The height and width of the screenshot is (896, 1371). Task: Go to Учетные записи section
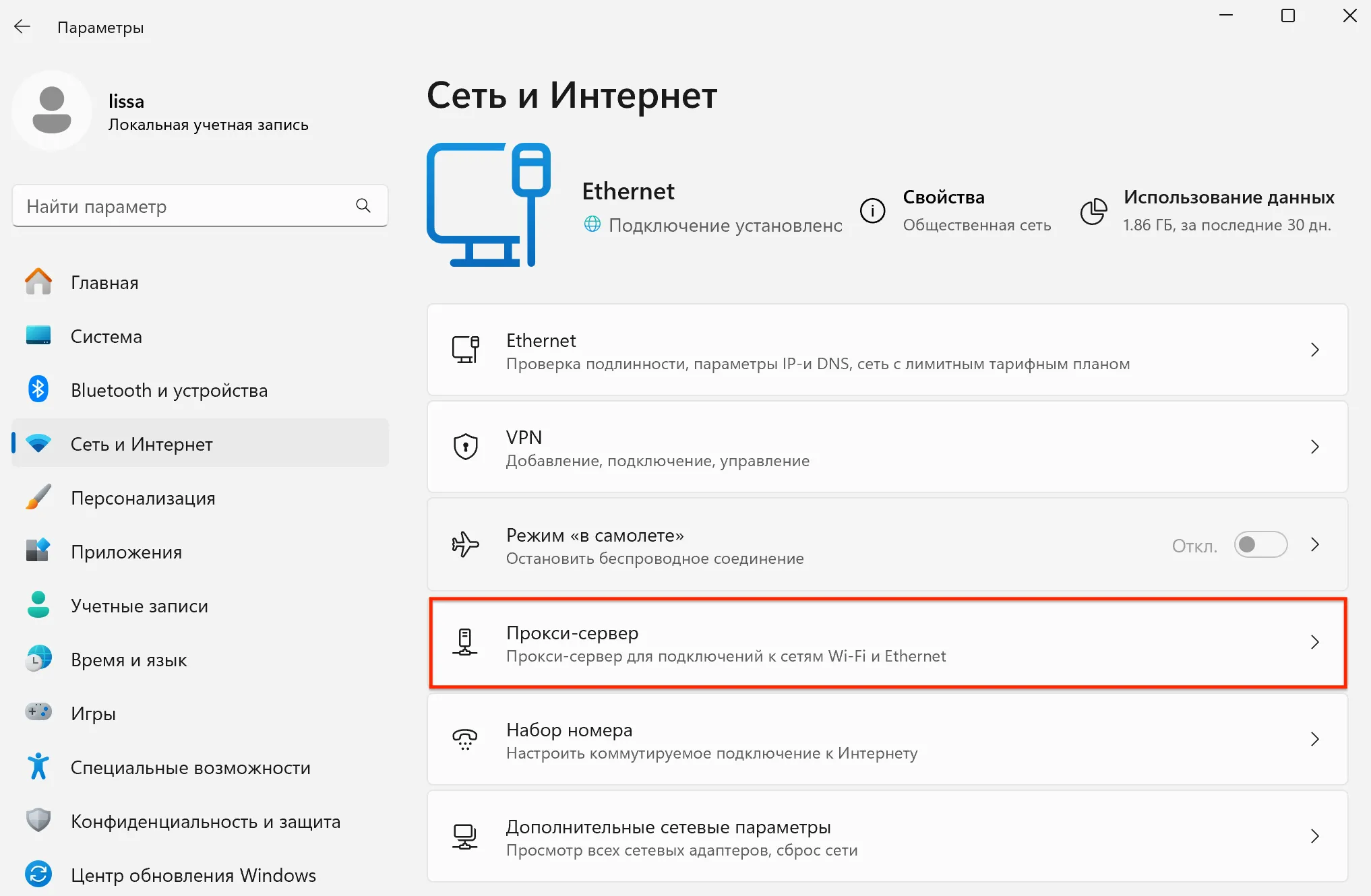point(200,605)
